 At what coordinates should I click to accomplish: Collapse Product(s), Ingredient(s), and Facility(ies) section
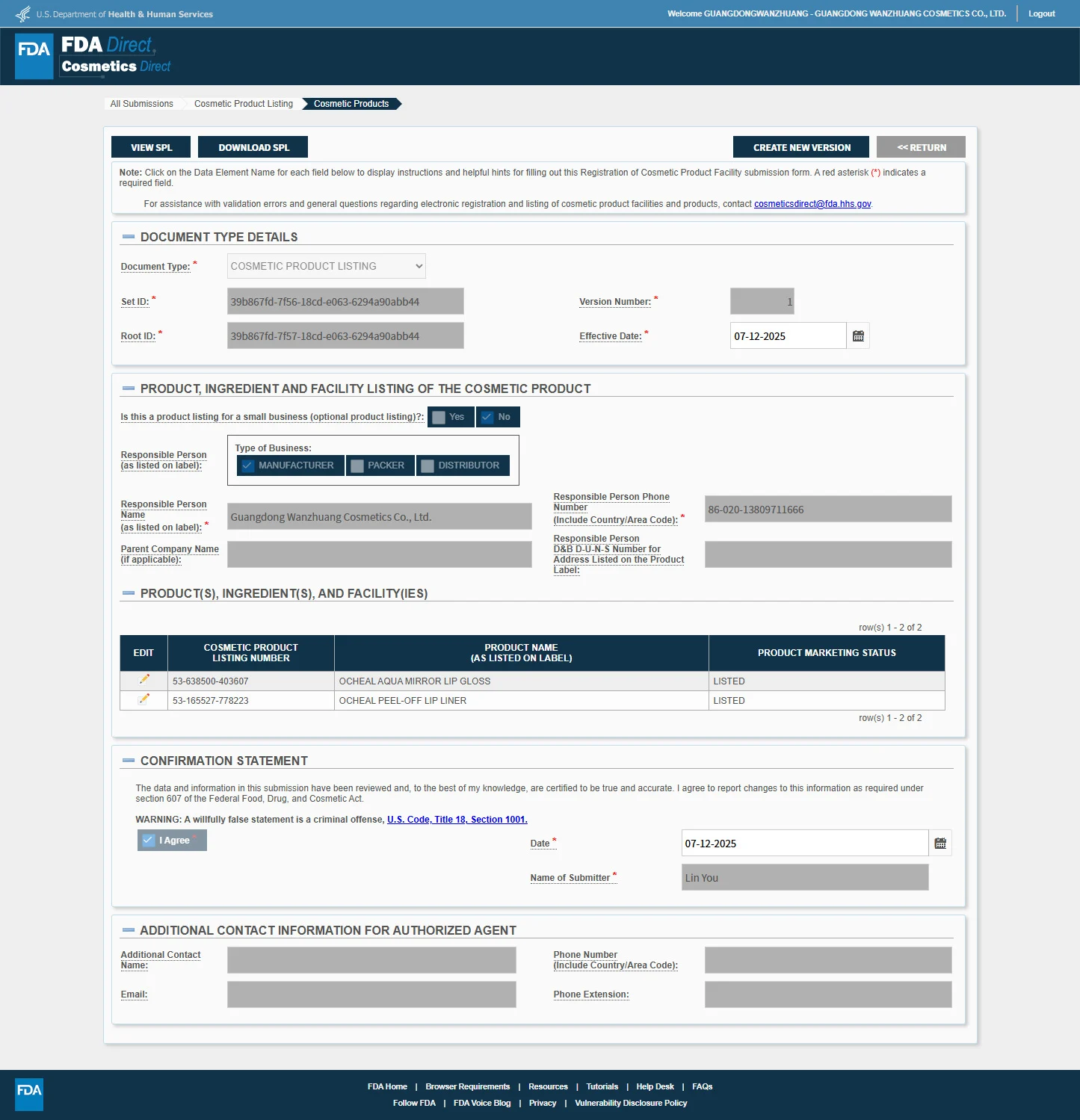coord(129,593)
